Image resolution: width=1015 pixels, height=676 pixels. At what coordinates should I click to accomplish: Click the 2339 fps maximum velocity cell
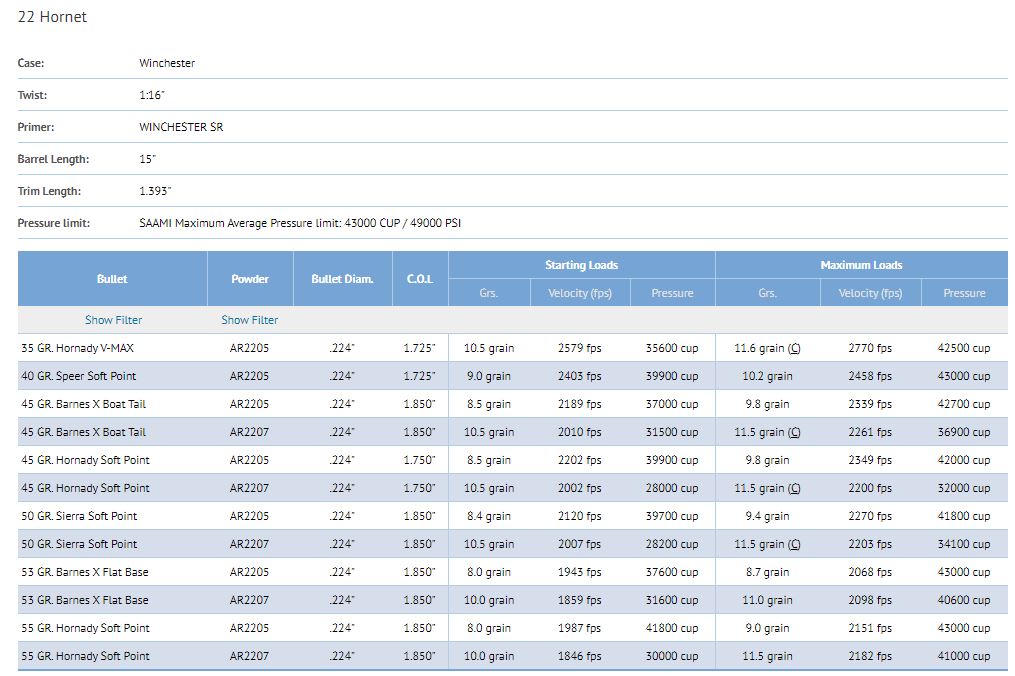pyautogui.click(x=870, y=404)
